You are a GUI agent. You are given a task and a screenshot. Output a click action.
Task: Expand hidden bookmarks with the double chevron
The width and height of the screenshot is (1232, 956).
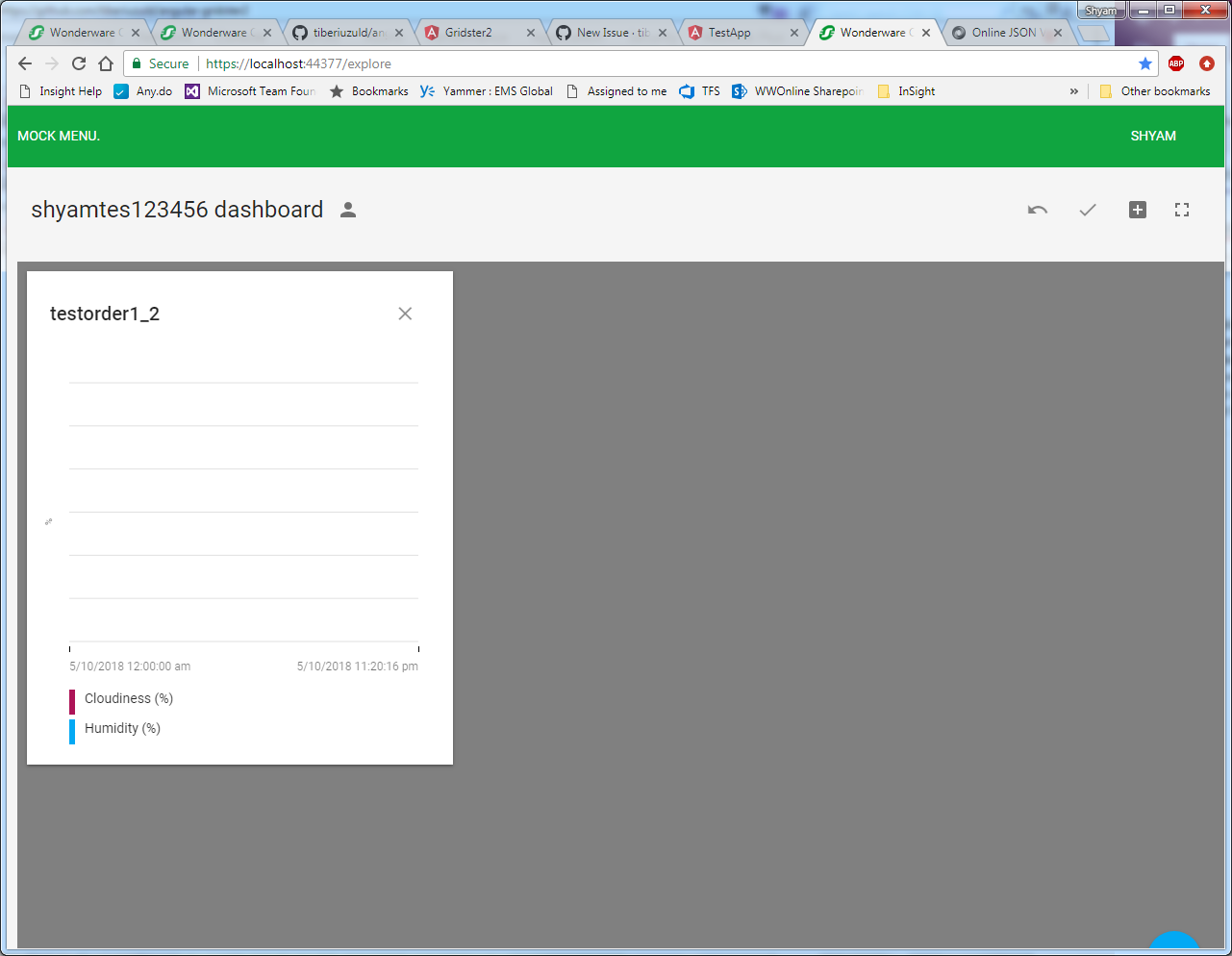(x=1074, y=91)
